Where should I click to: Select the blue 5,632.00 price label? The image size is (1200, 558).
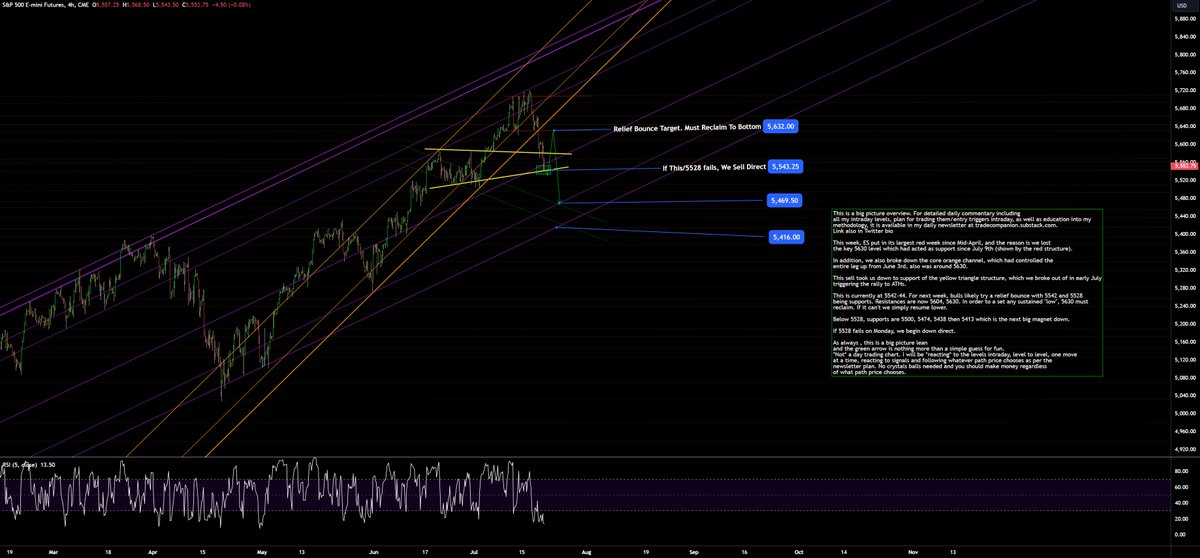(783, 127)
